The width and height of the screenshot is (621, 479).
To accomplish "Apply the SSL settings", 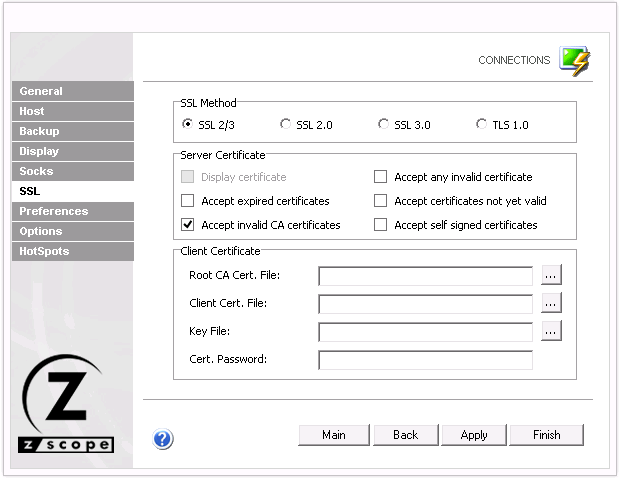I will [474, 435].
